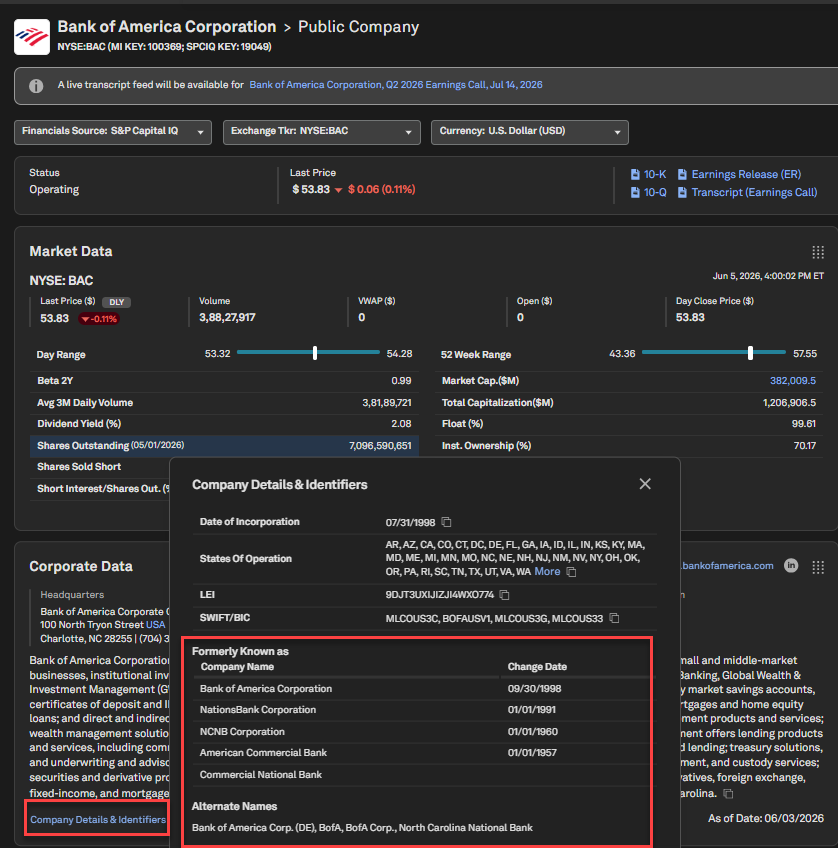The width and height of the screenshot is (838, 848).
Task: View the Transcript (Earnings Call) link
Action: 748,193
